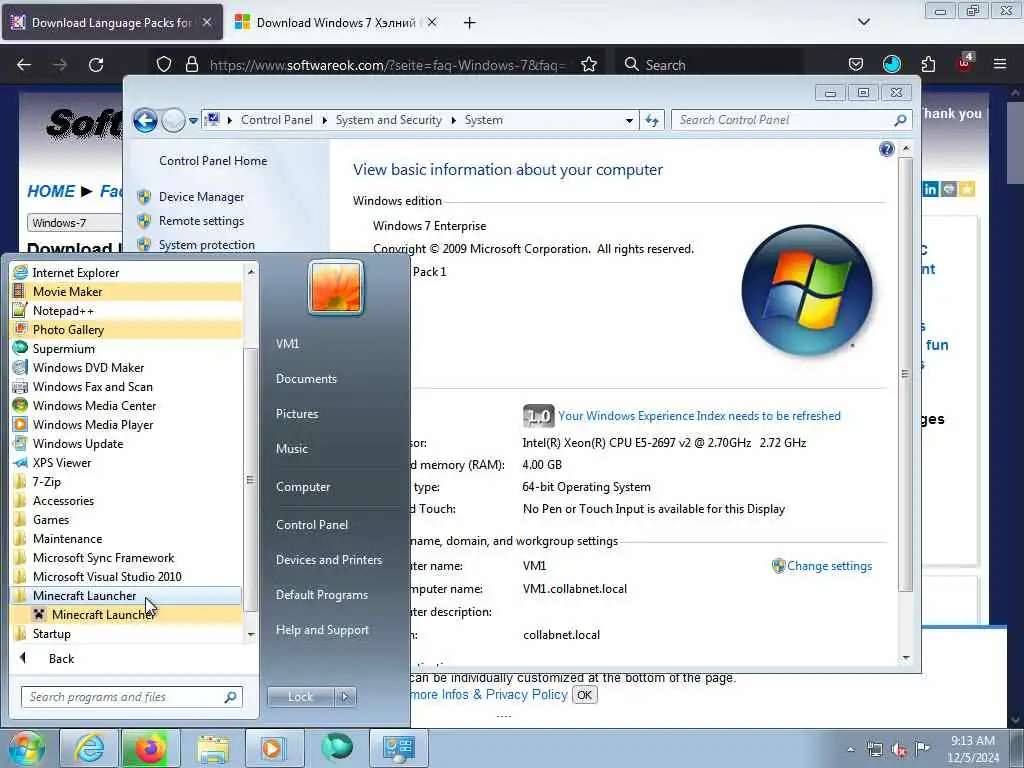Open the shutdown options arrow next to Lock
1024x768 pixels.
click(x=345, y=697)
